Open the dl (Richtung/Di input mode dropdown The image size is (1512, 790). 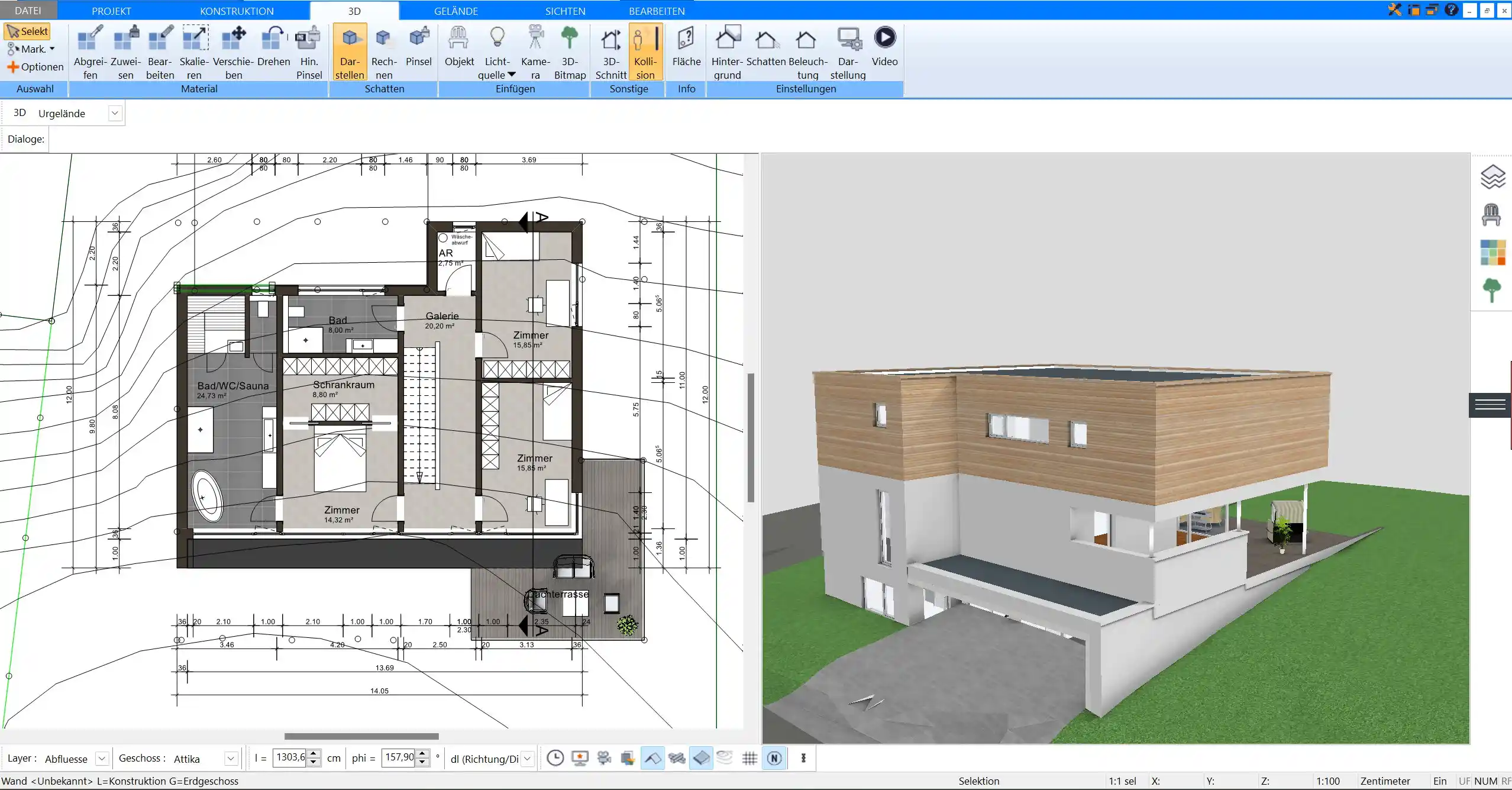pos(528,758)
